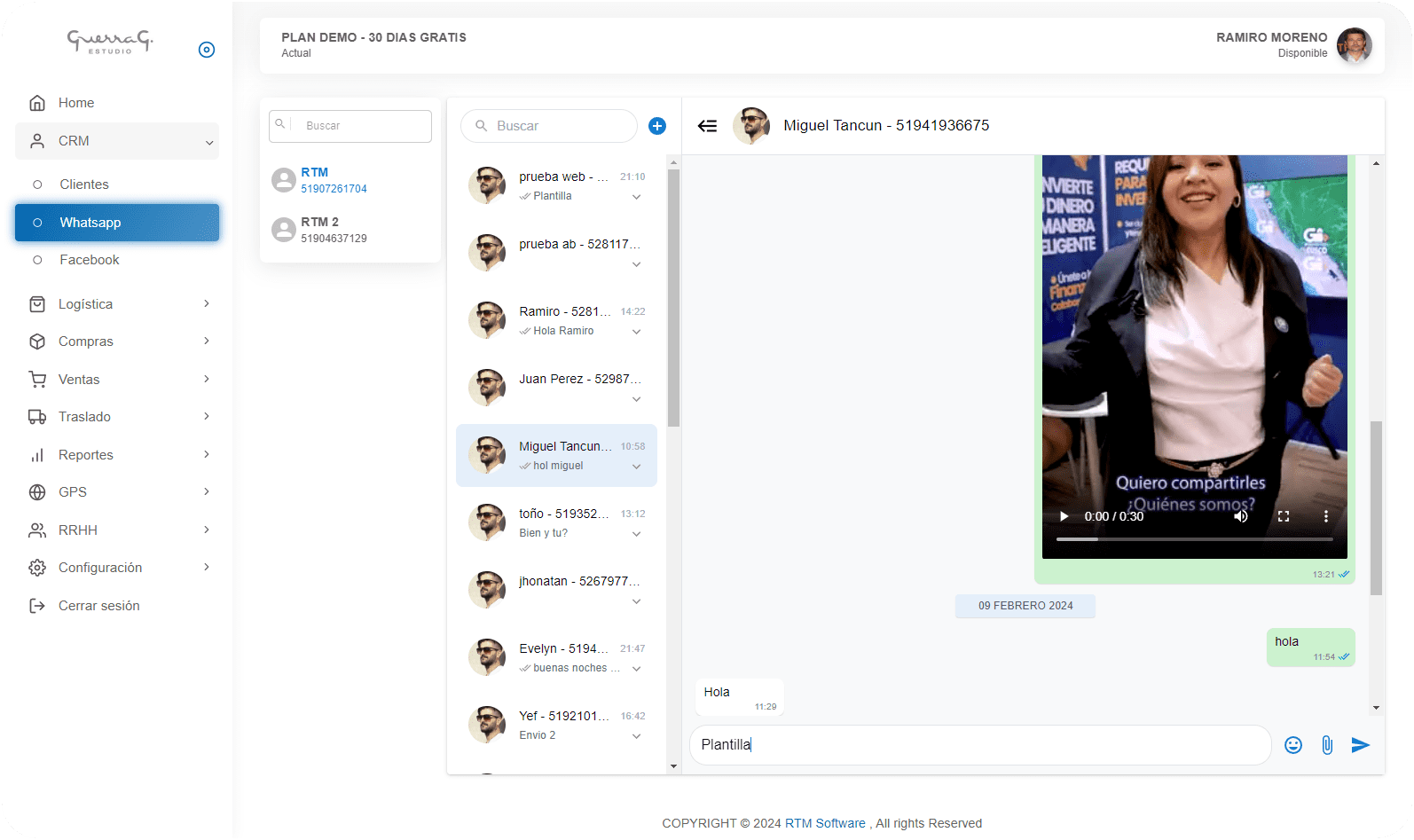
Task: Collapse the CRM menu section
Action: click(x=117, y=141)
